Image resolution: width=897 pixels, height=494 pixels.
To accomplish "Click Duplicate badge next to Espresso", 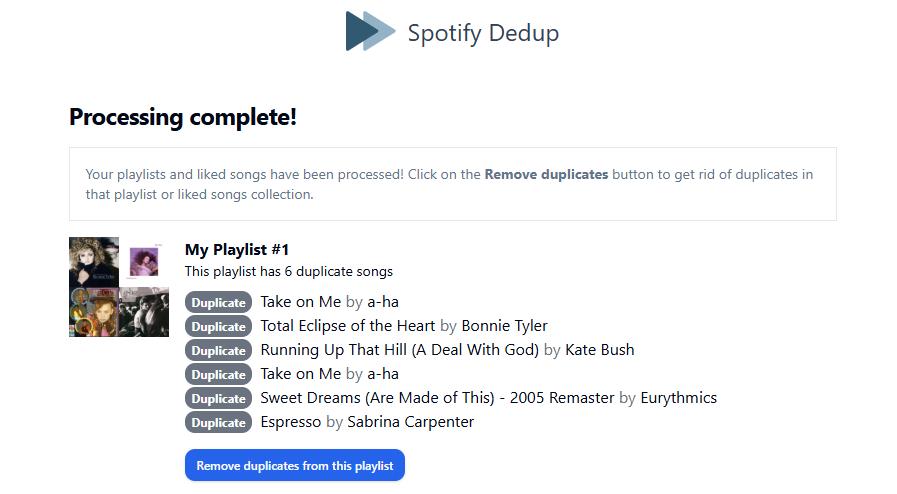I will tap(218, 422).
